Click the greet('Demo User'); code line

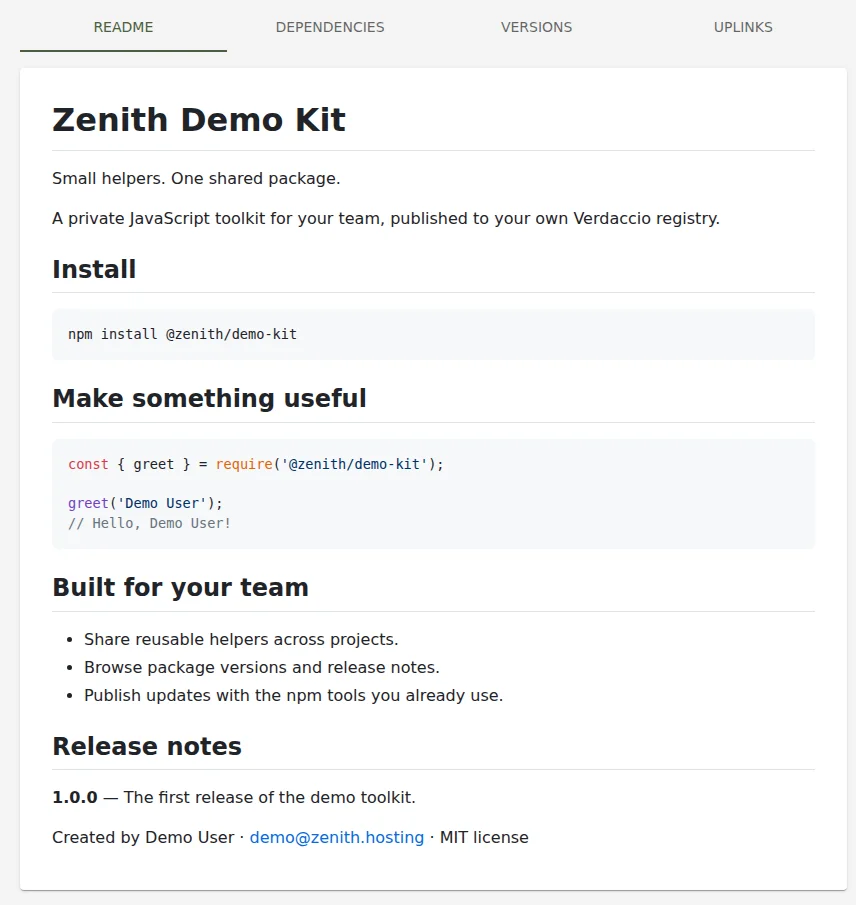pos(145,503)
